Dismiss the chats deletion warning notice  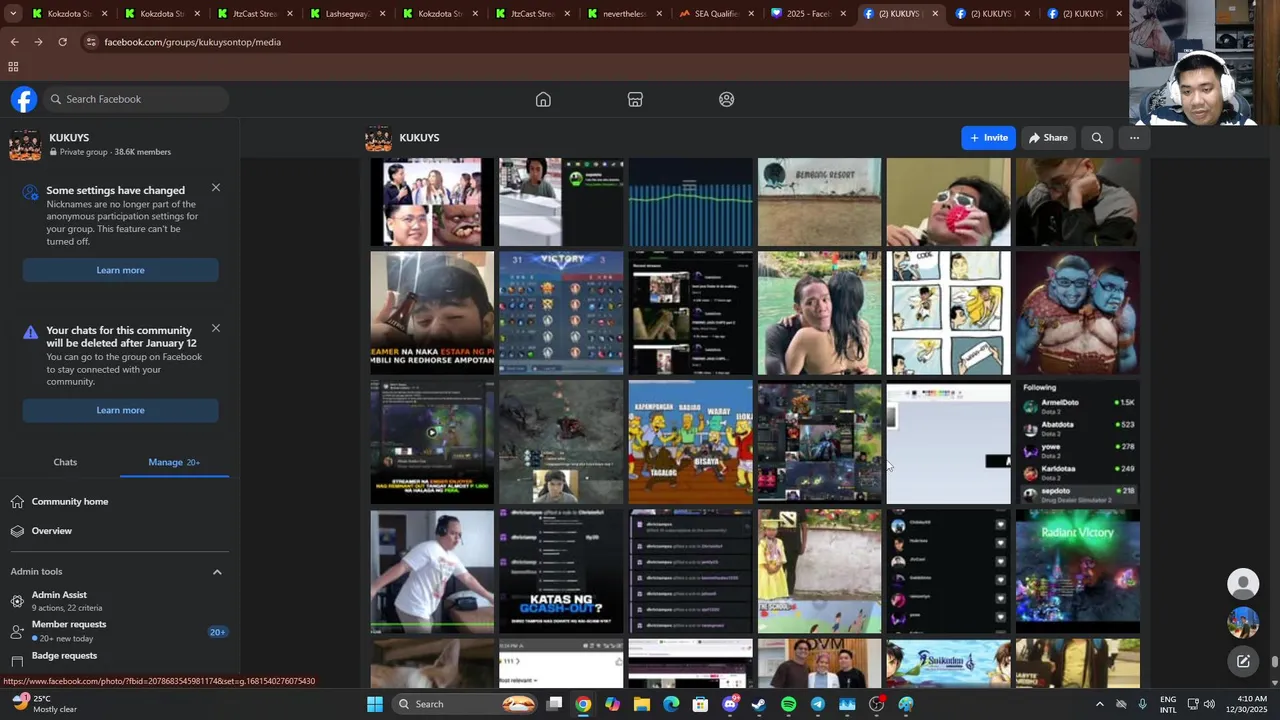(216, 328)
